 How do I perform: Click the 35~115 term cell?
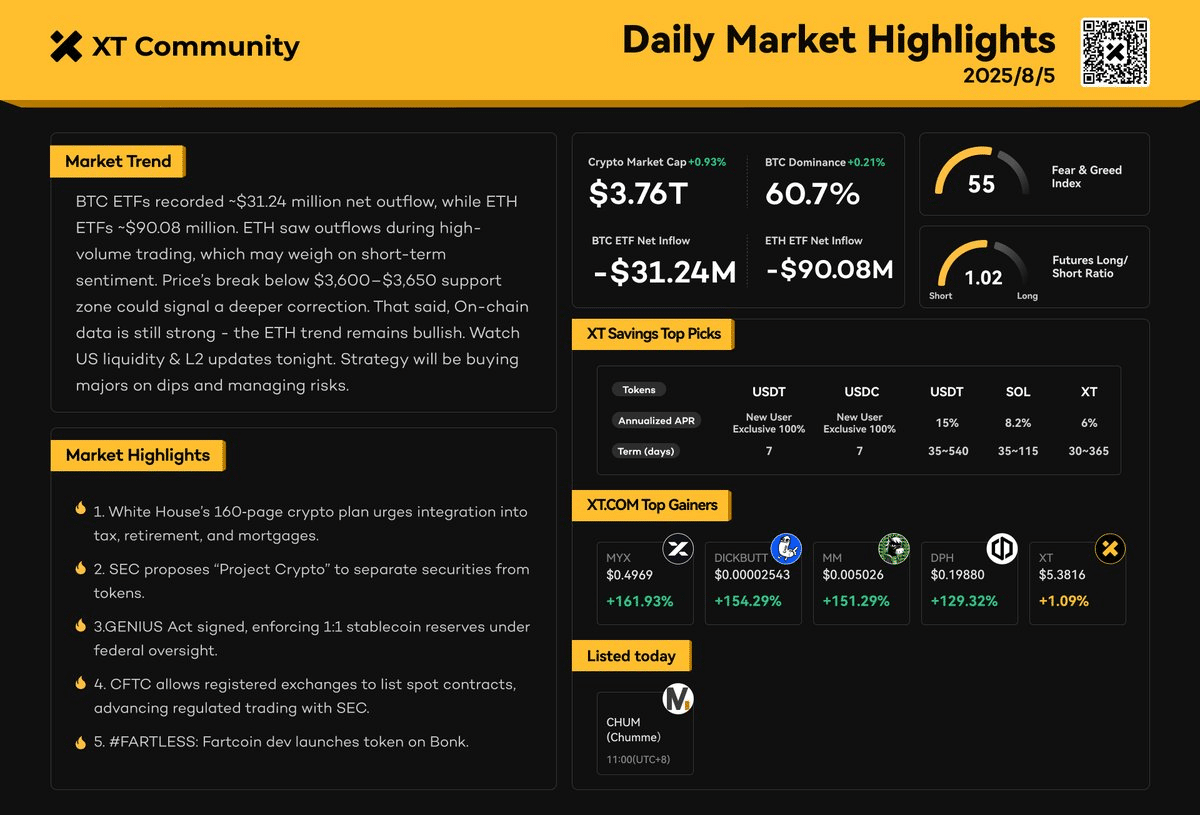[x=1018, y=451]
